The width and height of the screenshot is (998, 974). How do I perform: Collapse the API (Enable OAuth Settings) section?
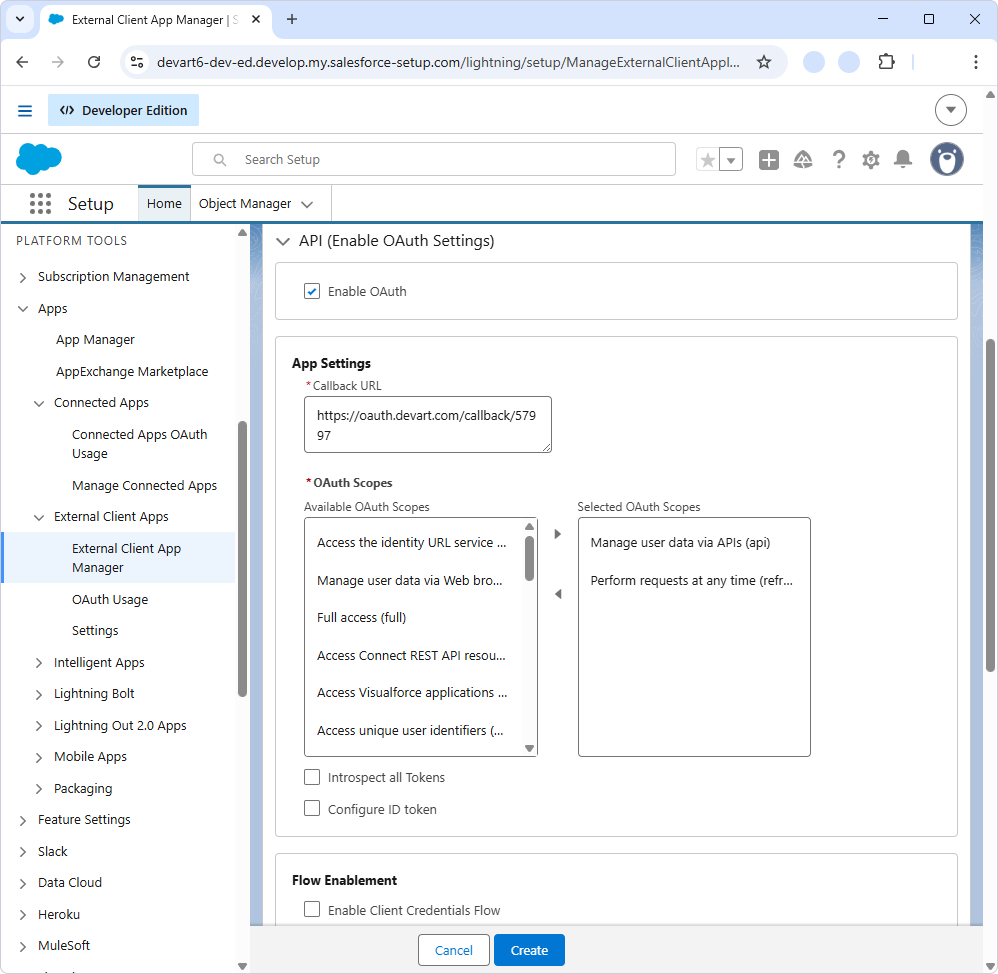[283, 241]
